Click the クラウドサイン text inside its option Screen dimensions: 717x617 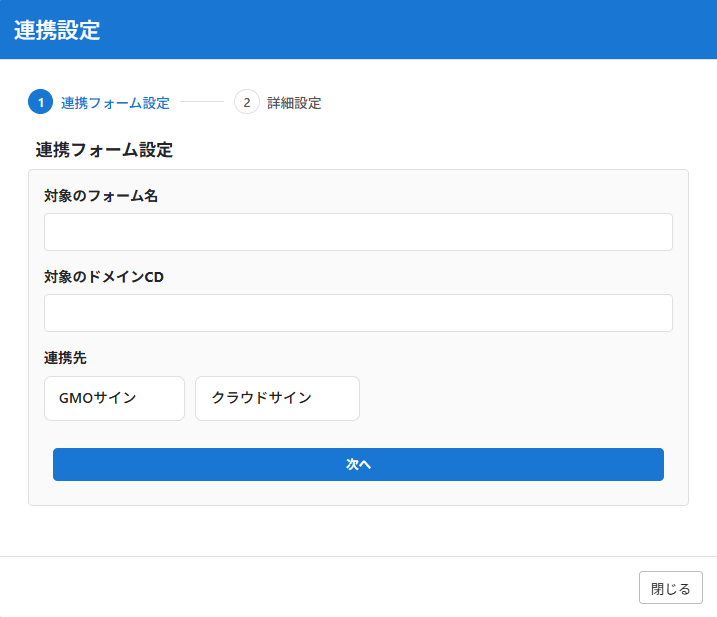click(x=262, y=397)
